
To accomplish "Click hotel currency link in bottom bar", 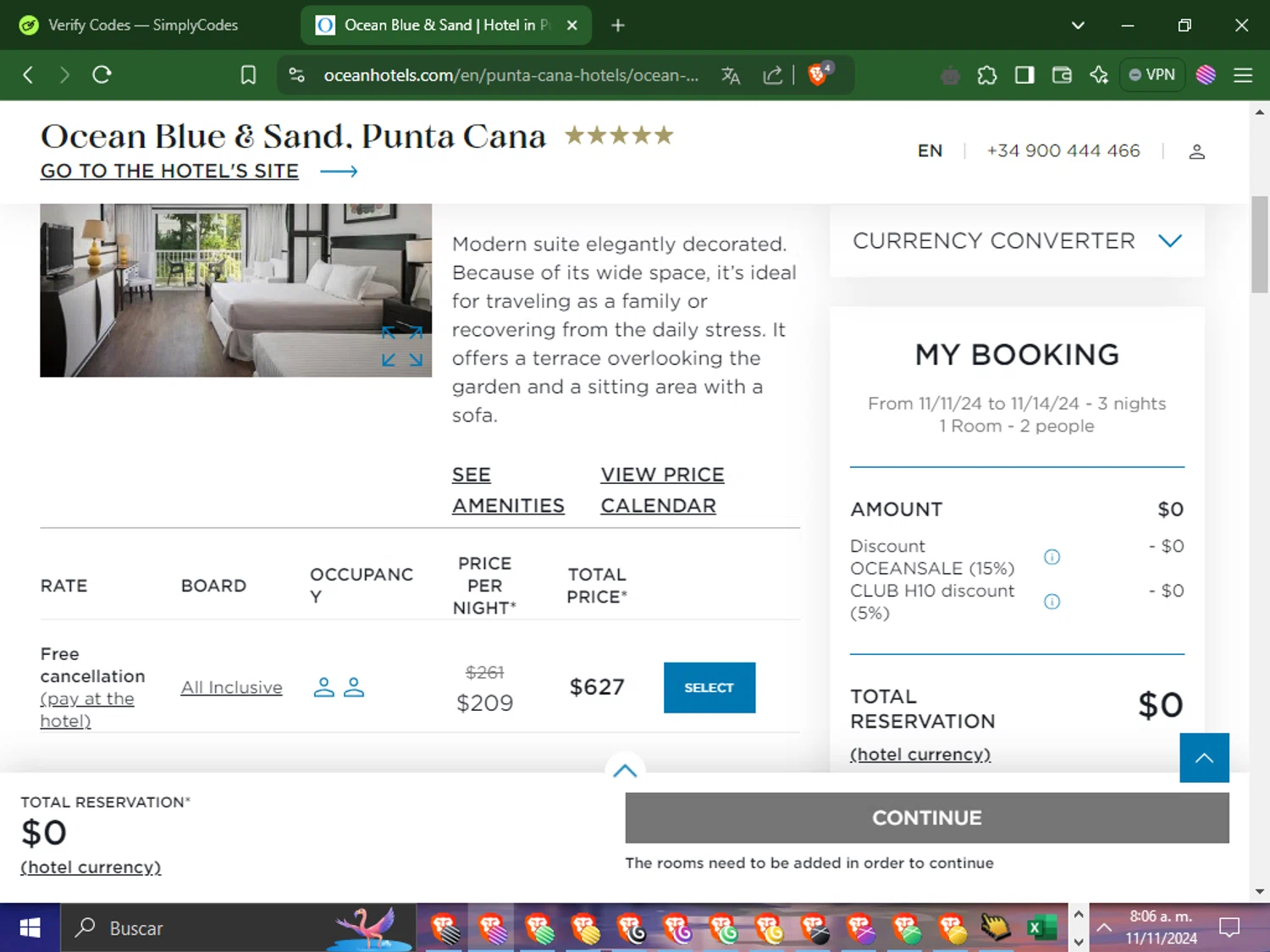I will click(91, 867).
